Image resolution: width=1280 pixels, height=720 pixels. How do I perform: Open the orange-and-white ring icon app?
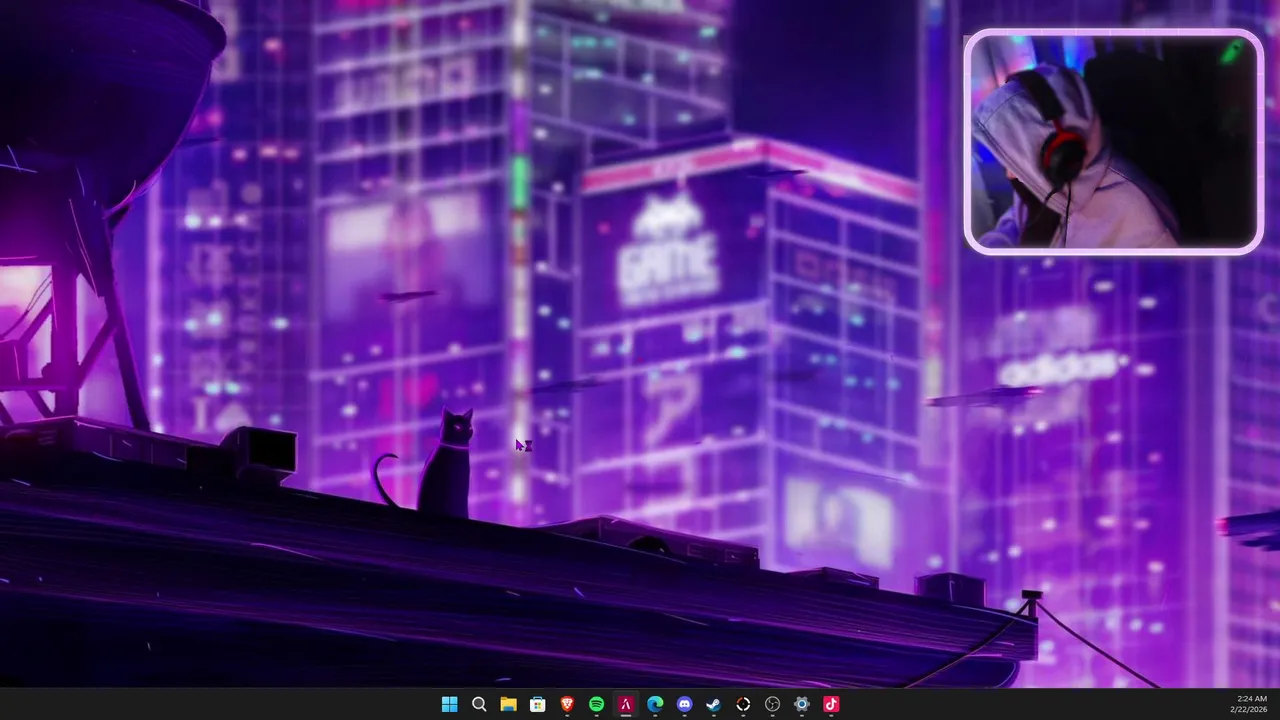pyautogui.click(x=743, y=704)
